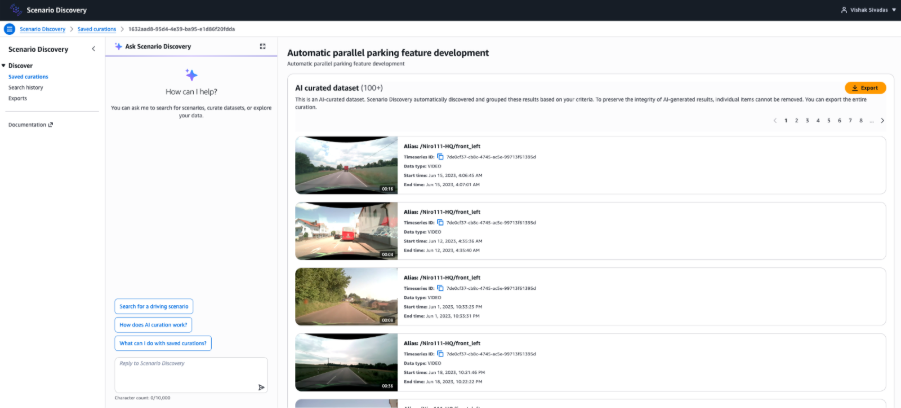Viewport: 901px width, 408px height.
Task: Click the alias text in Jun 1 card
Action: tap(442, 277)
